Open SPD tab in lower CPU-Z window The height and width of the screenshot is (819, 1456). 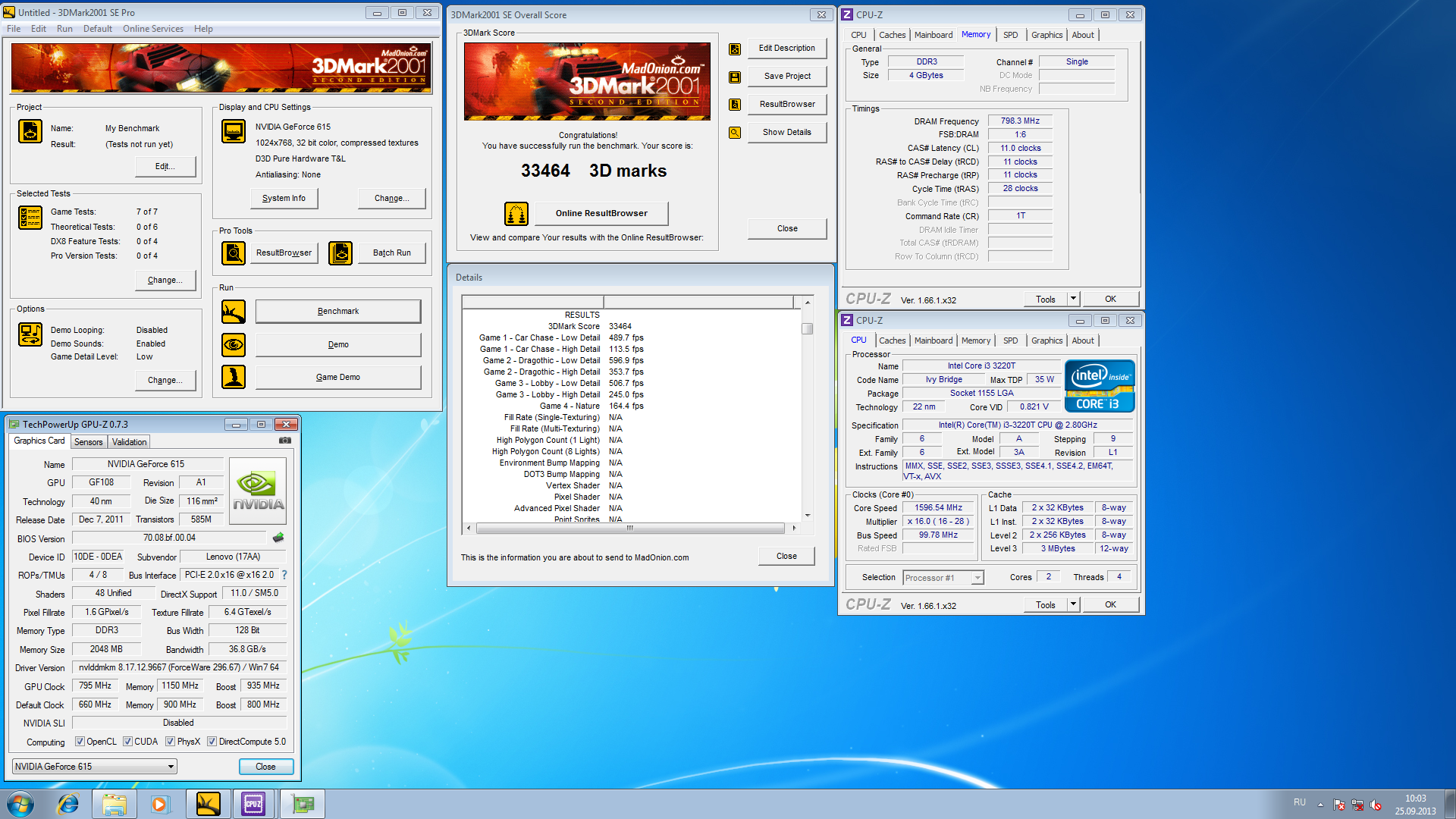[1010, 340]
